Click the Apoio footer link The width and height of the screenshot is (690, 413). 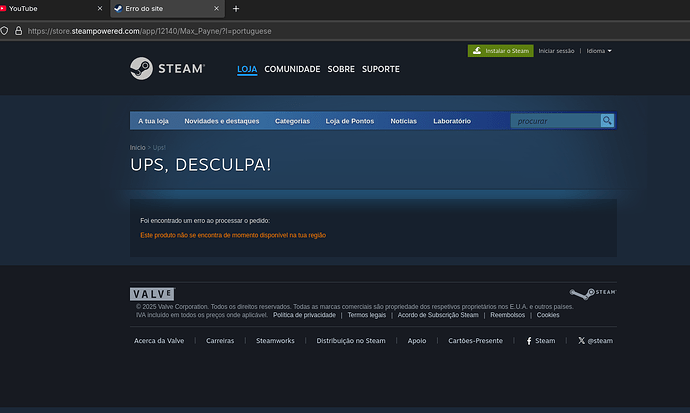(417, 341)
